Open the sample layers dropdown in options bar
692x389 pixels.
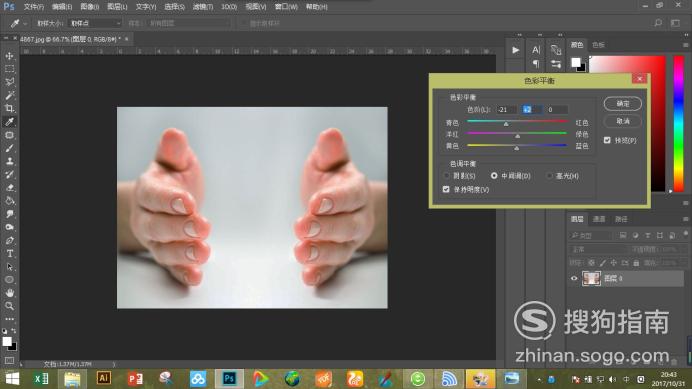pos(189,23)
